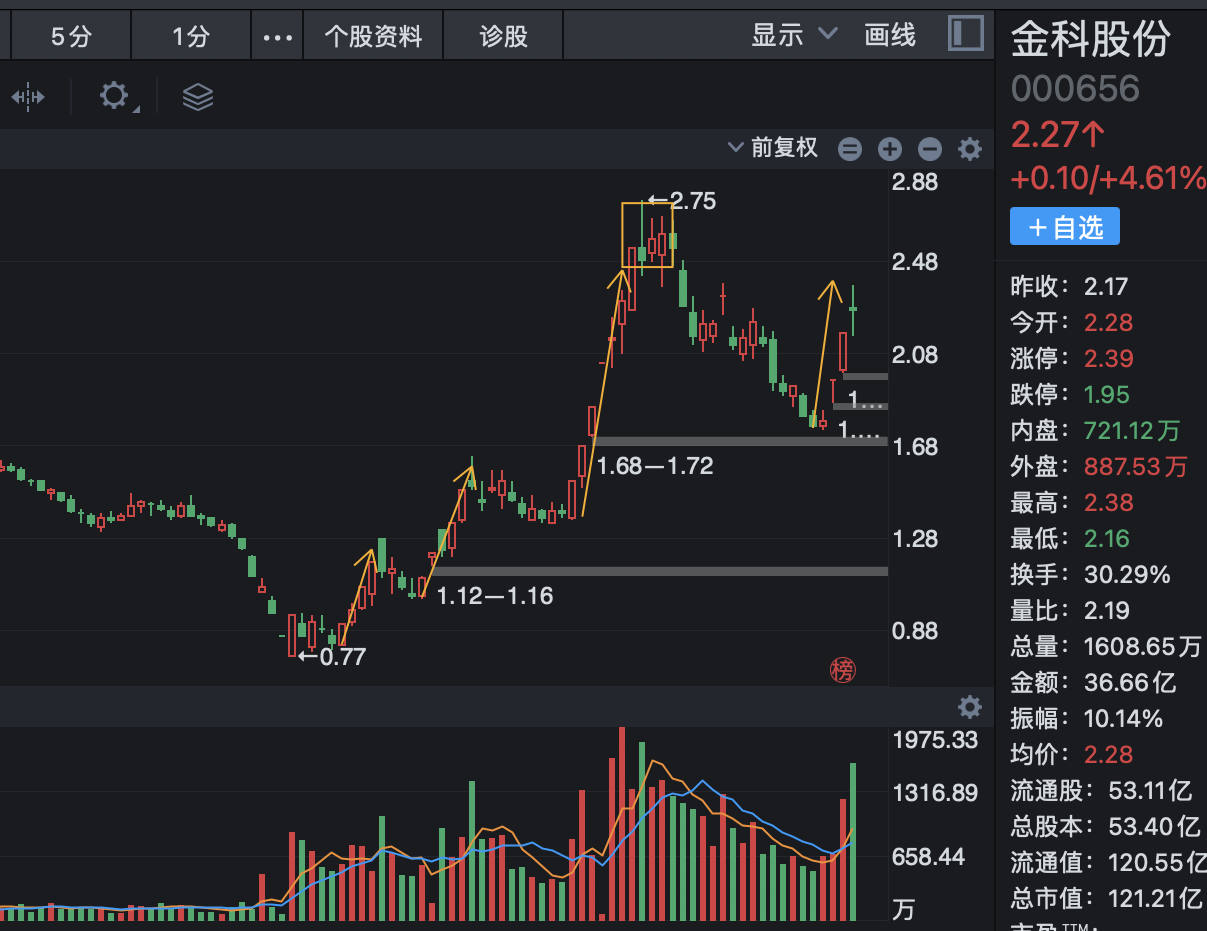Open volume panel settings gear
The height and width of the screenshot is (931, 1207).
point(969,706)
